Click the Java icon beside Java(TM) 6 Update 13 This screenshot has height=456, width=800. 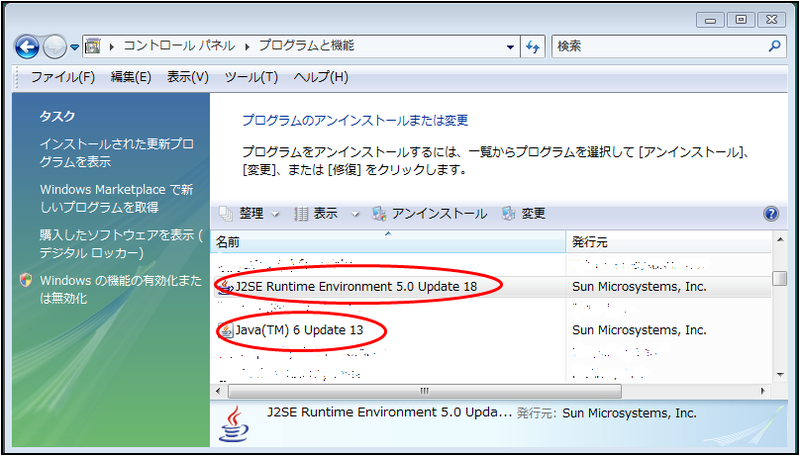pyautogui.click(x=225, y=330)
